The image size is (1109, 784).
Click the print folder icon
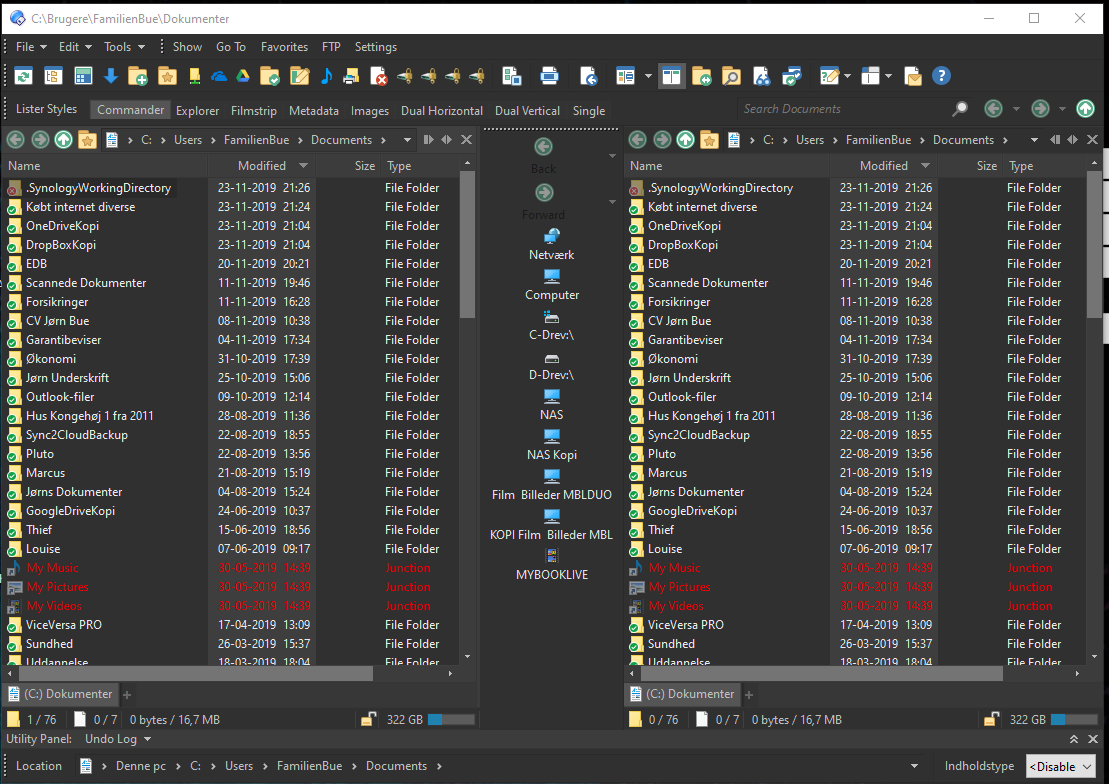point(351,76)
